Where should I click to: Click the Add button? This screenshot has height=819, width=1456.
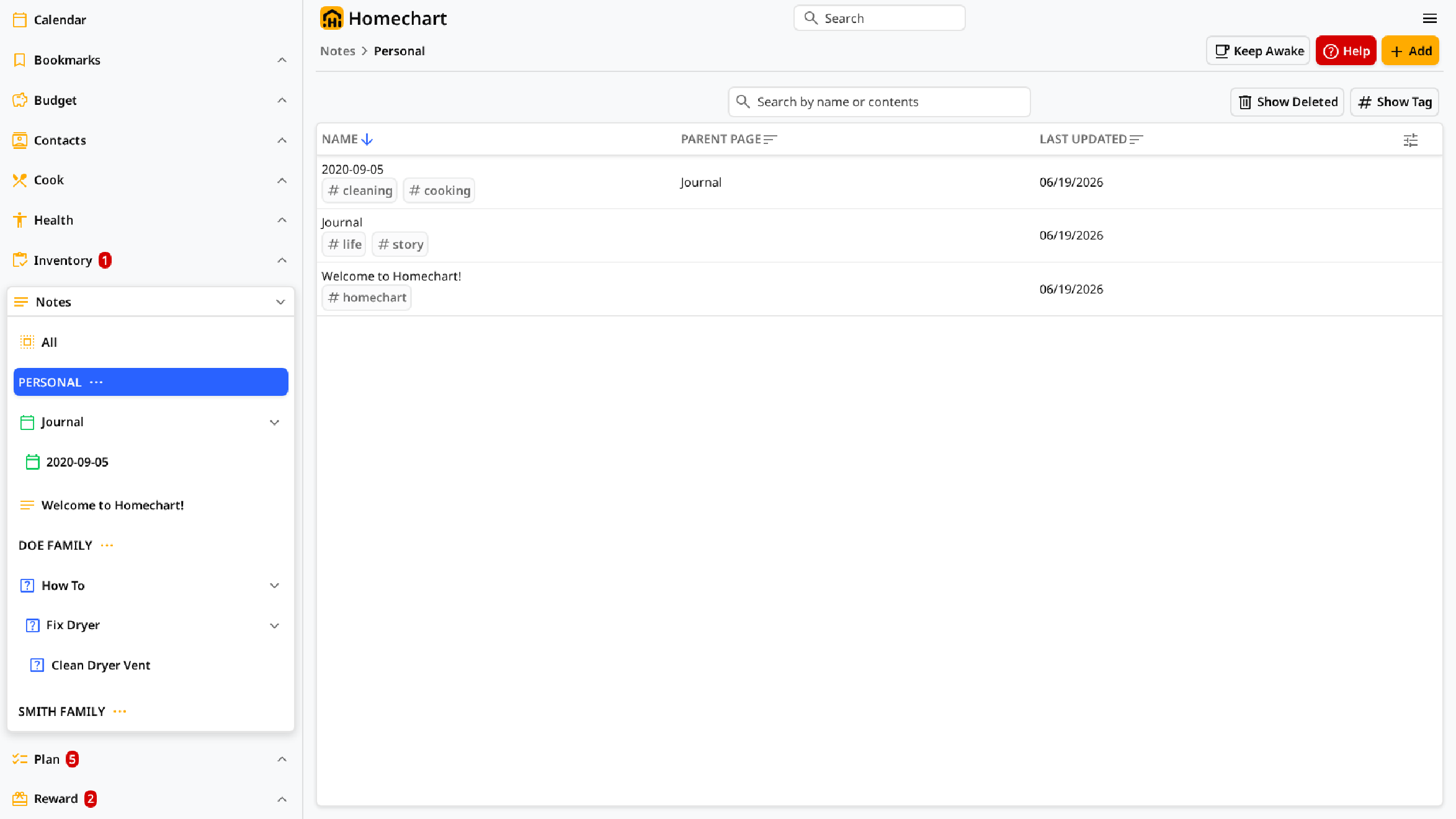(1410, 51)
